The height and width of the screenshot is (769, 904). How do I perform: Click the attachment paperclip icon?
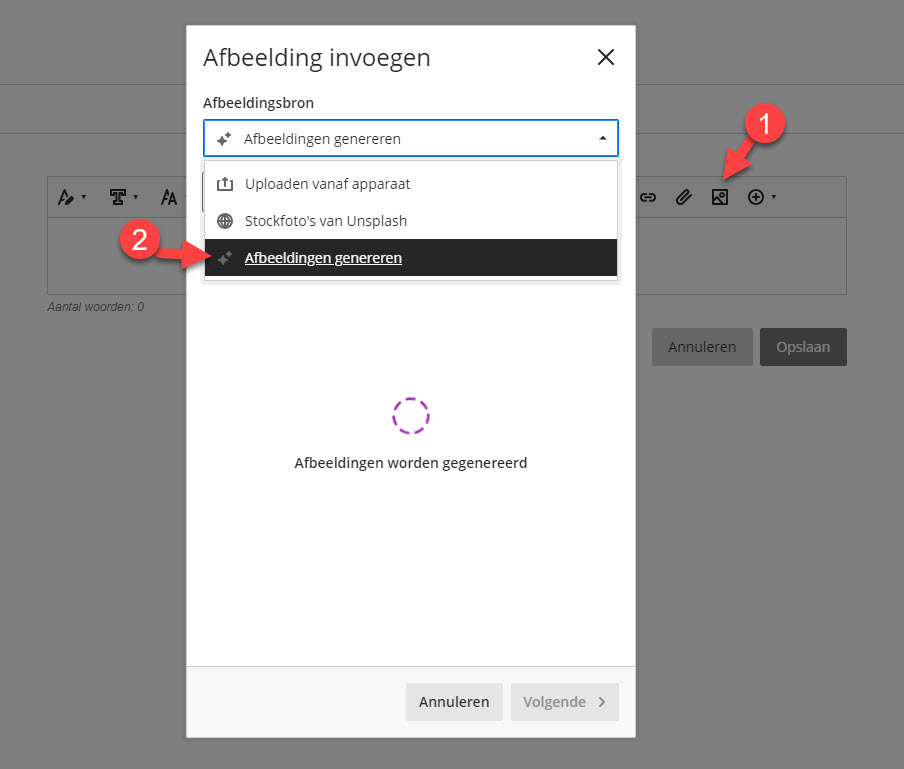pos(684,197)
